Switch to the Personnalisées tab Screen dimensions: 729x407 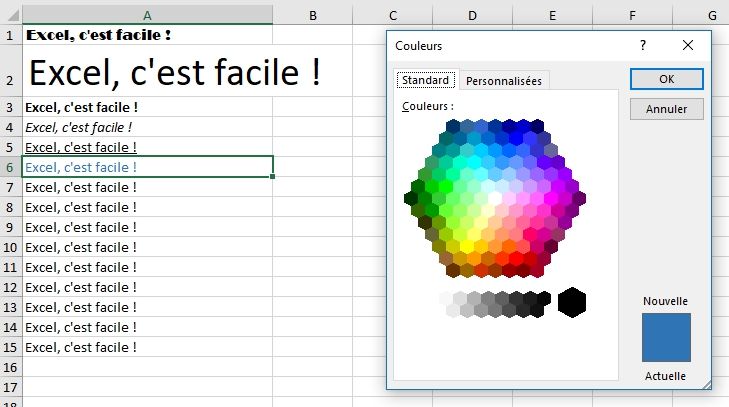[x=504, y=81]
